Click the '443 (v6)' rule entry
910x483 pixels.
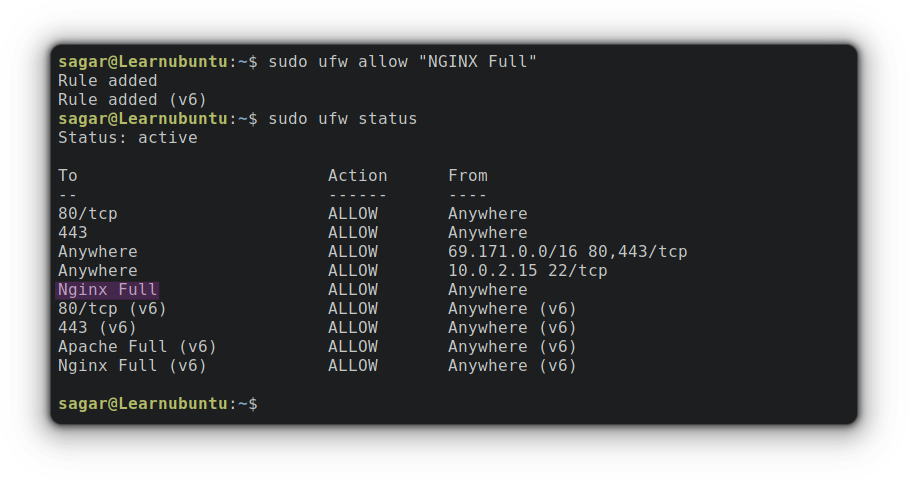coord(97,328)
